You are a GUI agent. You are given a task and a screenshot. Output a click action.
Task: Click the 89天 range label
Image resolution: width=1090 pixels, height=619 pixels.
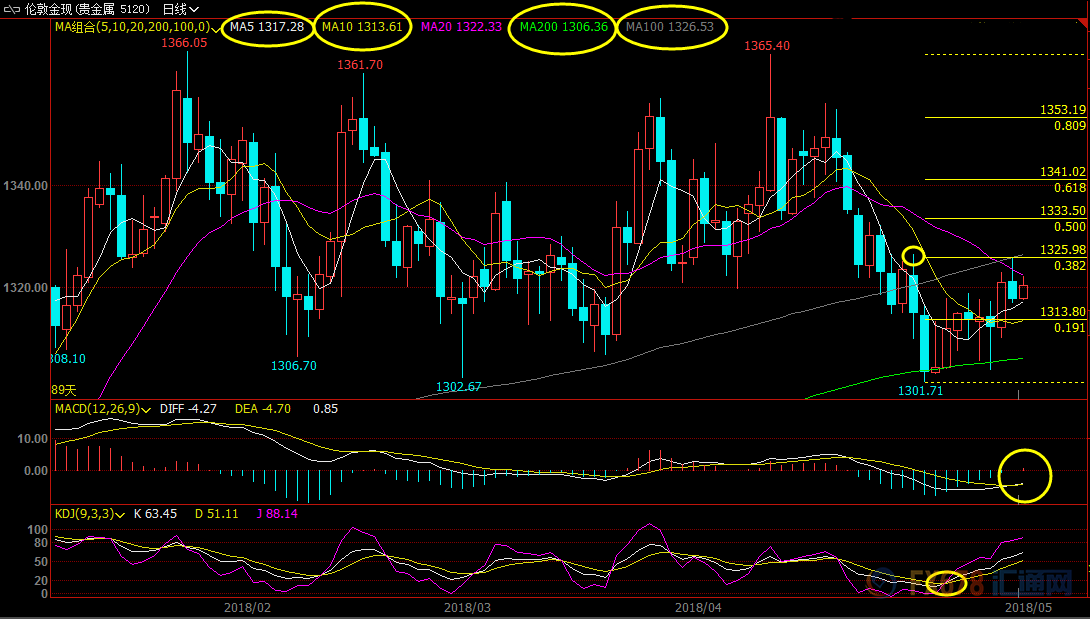pyautogui.click(x=64, y=390)
